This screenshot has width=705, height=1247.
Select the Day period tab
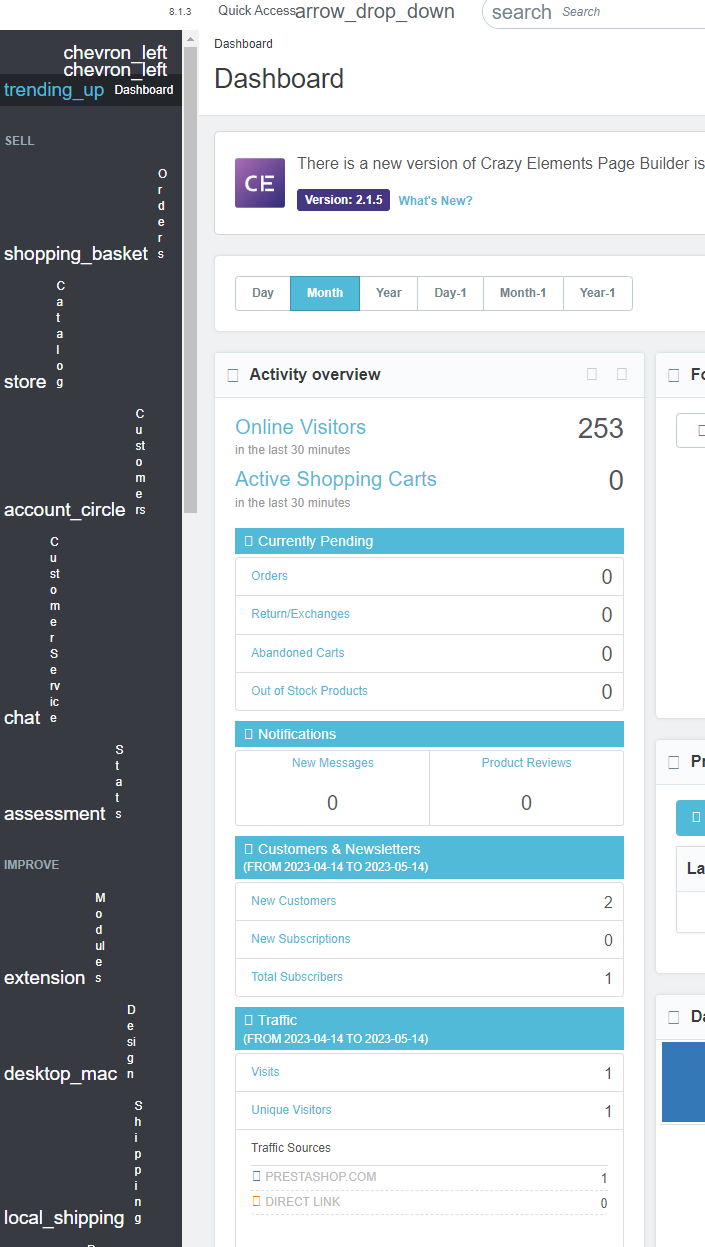[263, 293]
